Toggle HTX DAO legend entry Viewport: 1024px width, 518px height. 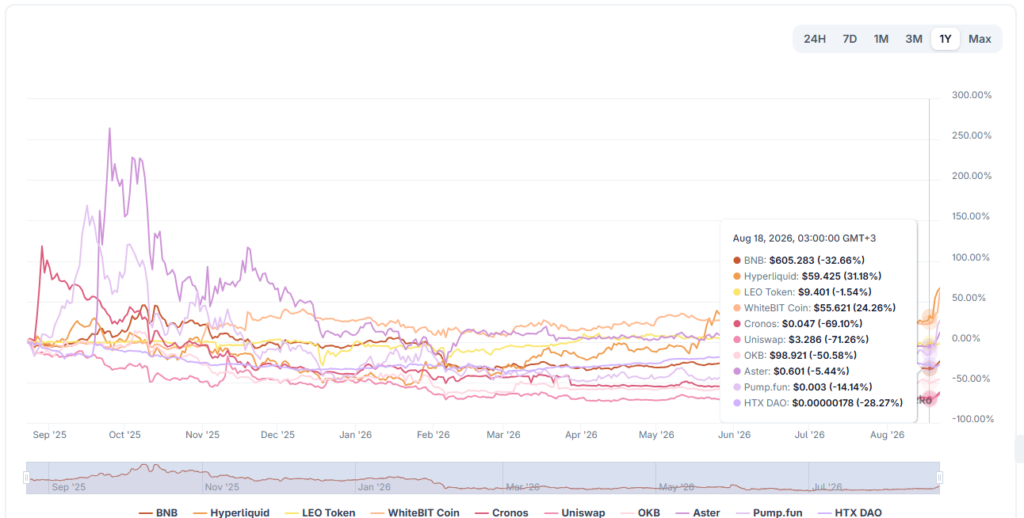pos(849,513)
